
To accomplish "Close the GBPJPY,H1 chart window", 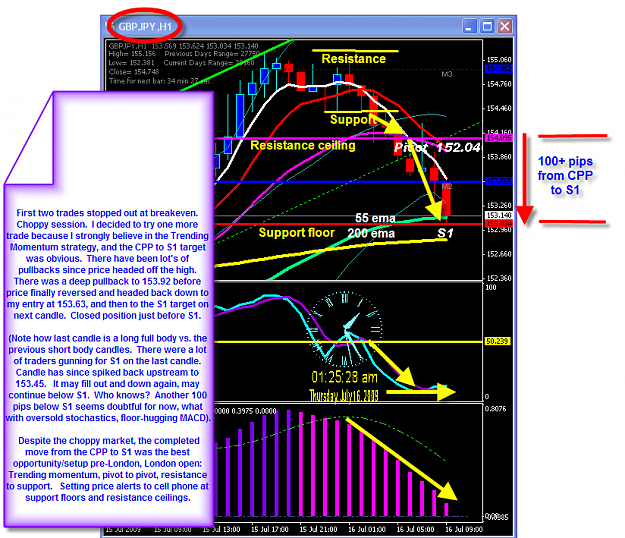I will pos(505,27).
